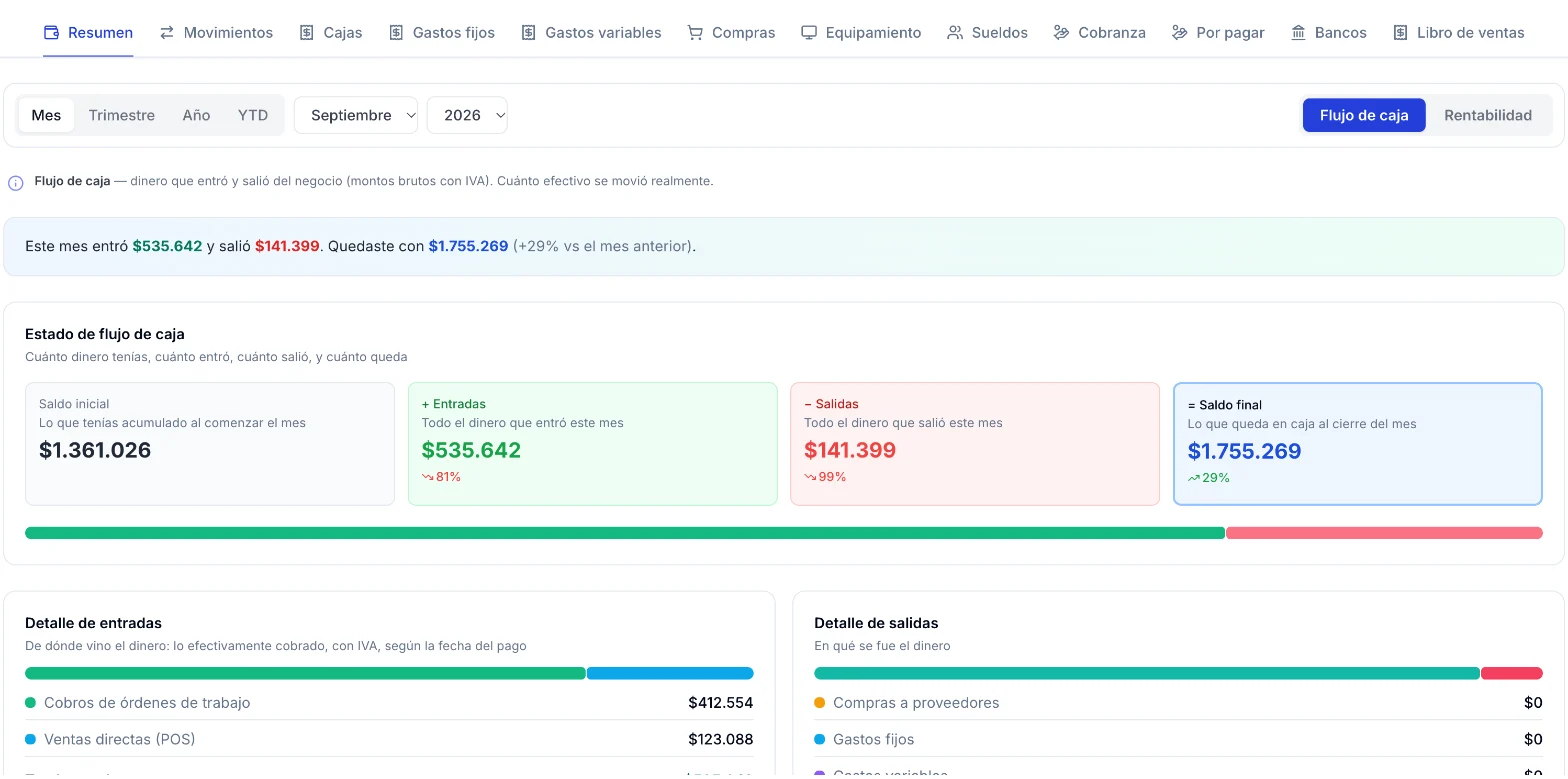Click the hand-coins icon beside Por pagar
This screenshot has height=779, width=1568.
click(1180, 32)
